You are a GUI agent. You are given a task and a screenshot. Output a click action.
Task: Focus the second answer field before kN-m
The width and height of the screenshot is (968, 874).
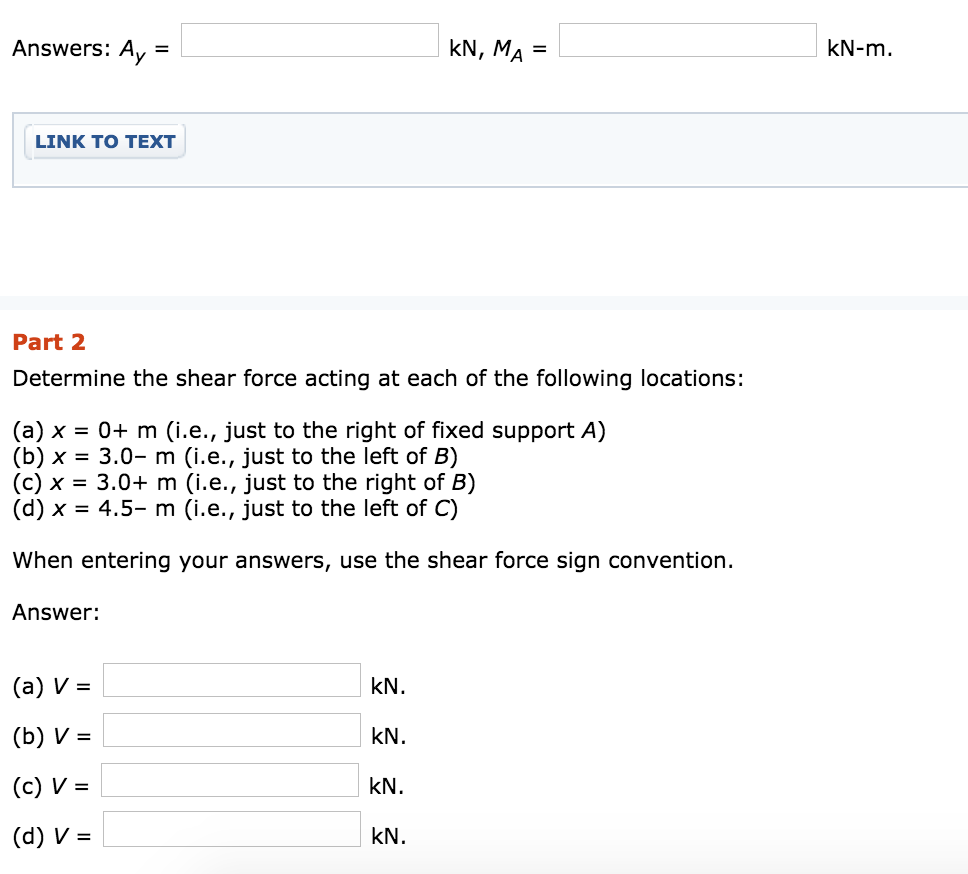pos(687,40)
